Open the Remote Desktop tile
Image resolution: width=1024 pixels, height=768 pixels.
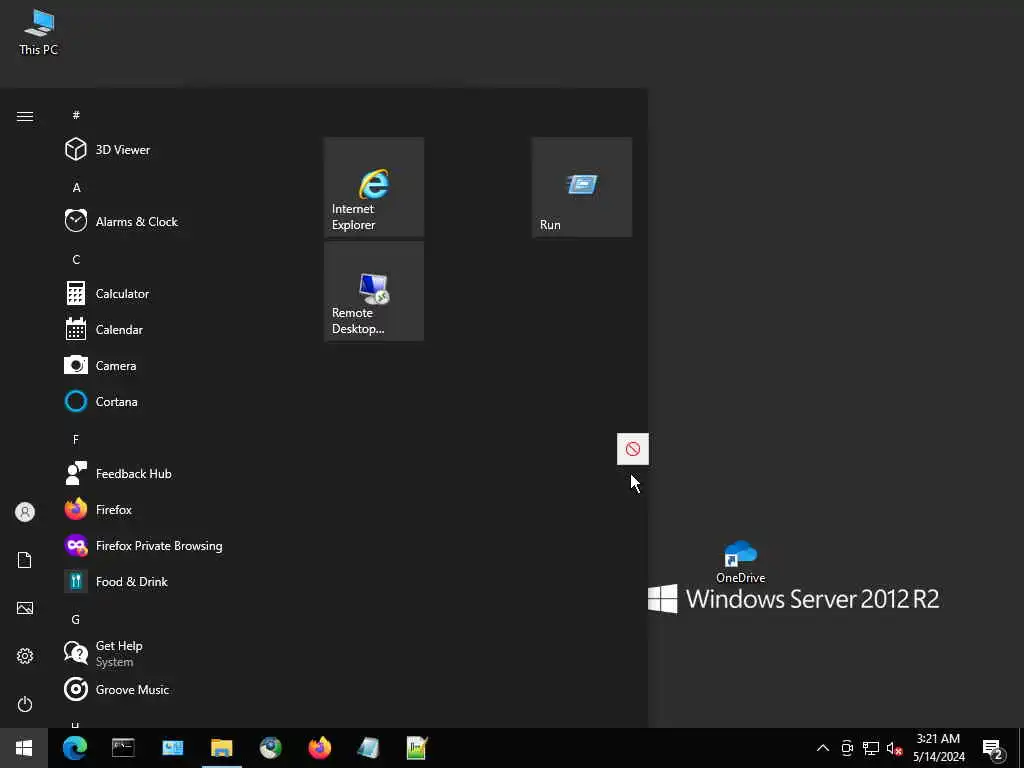[374, 291]
